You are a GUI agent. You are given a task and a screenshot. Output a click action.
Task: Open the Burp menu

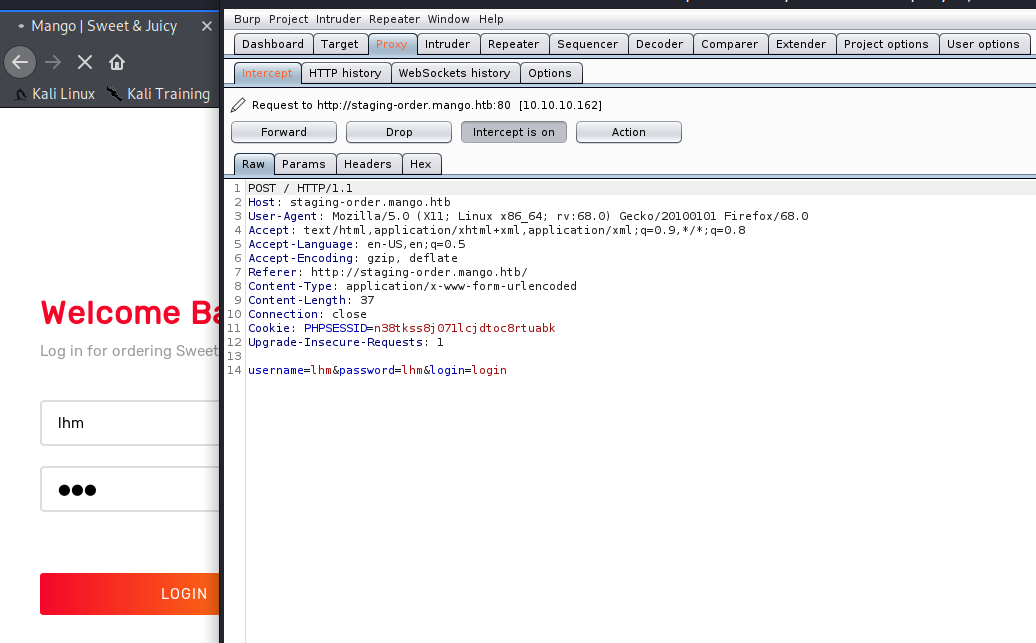pyautogui.click(x=246, y=19)
